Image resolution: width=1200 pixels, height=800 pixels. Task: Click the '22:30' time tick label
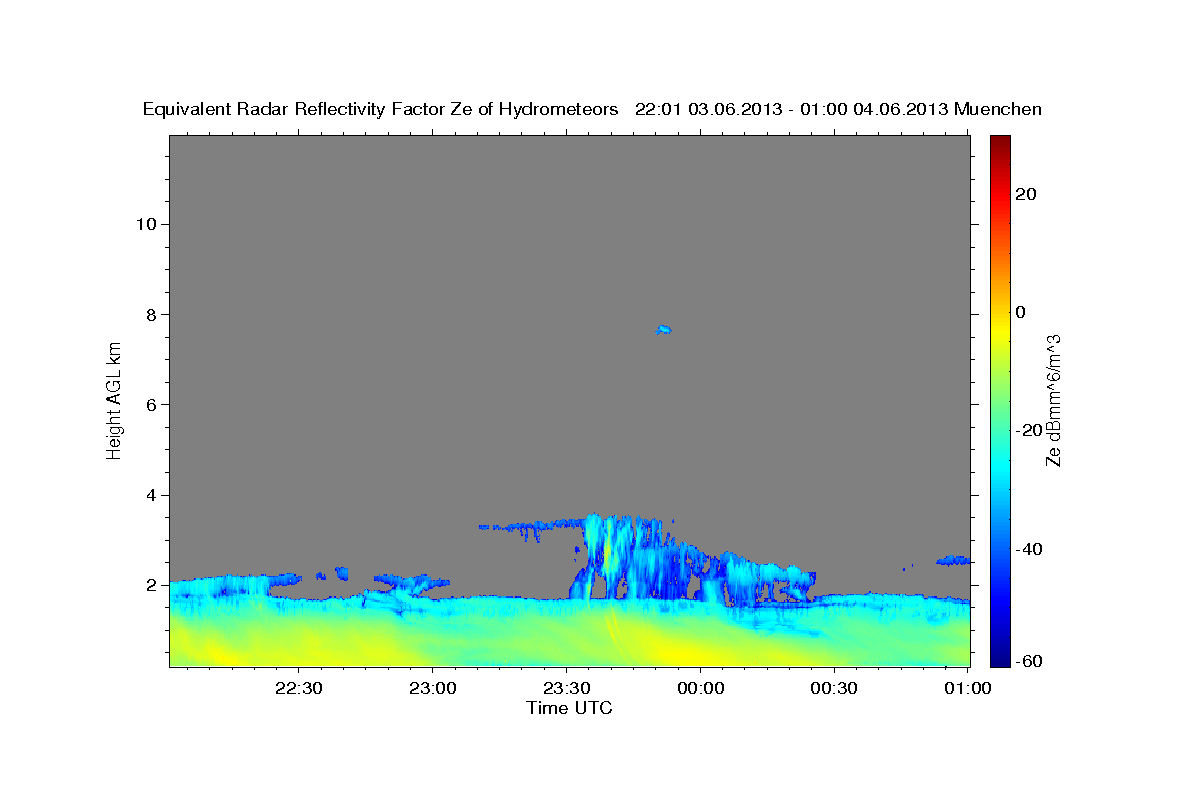click(x=299, y=689)
